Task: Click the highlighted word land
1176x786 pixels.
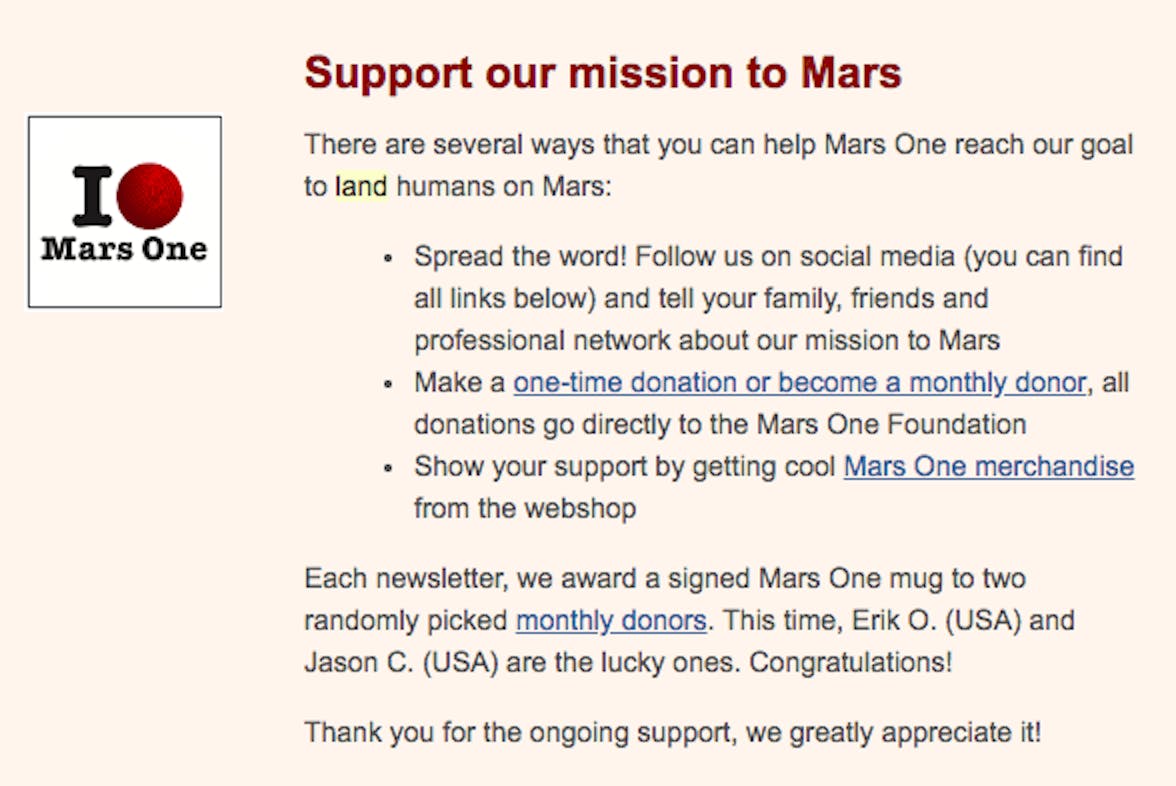Action: click(x=361, y=186)
